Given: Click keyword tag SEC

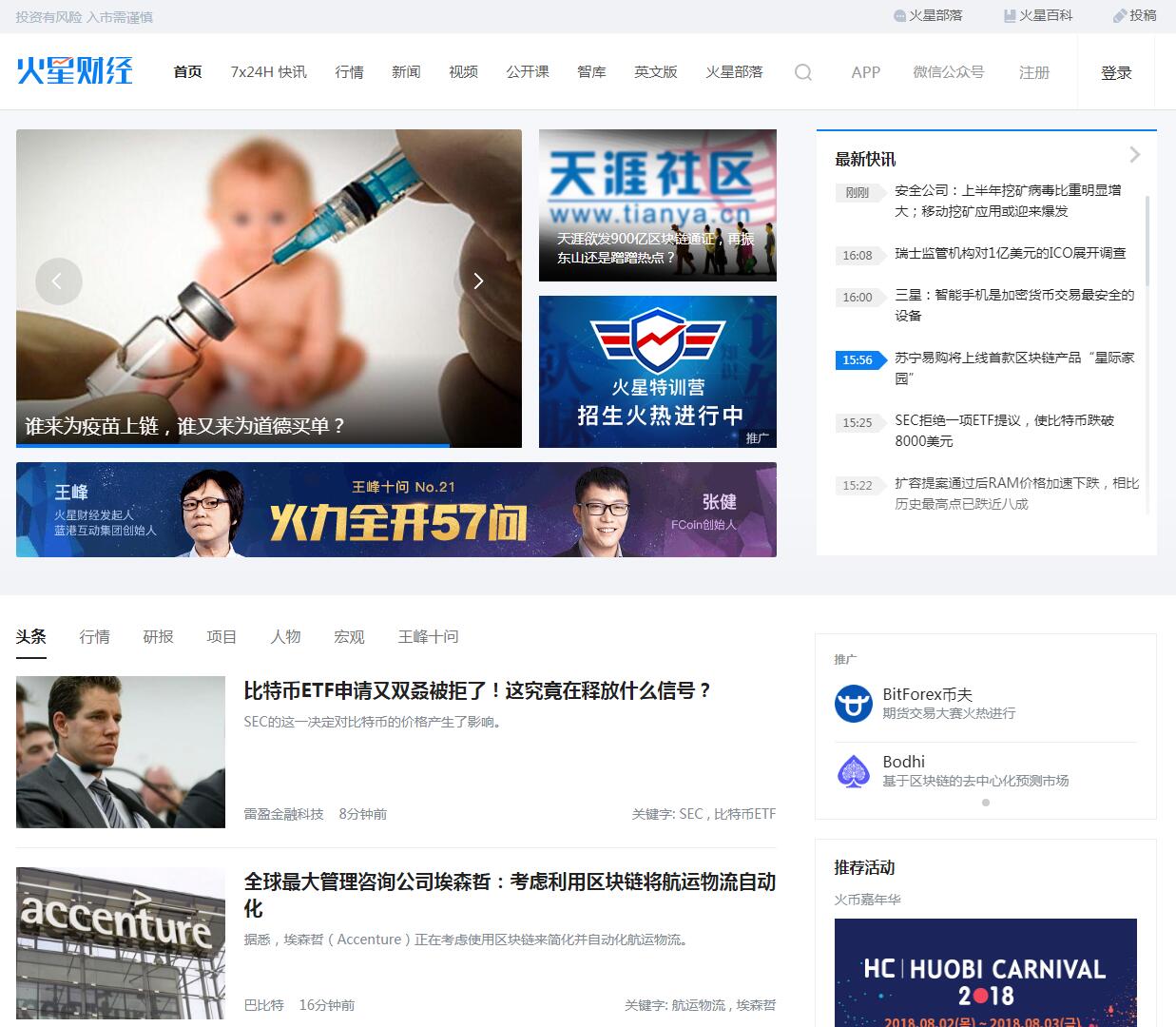Looking at the screenshot, I should [x=691, y=814].
